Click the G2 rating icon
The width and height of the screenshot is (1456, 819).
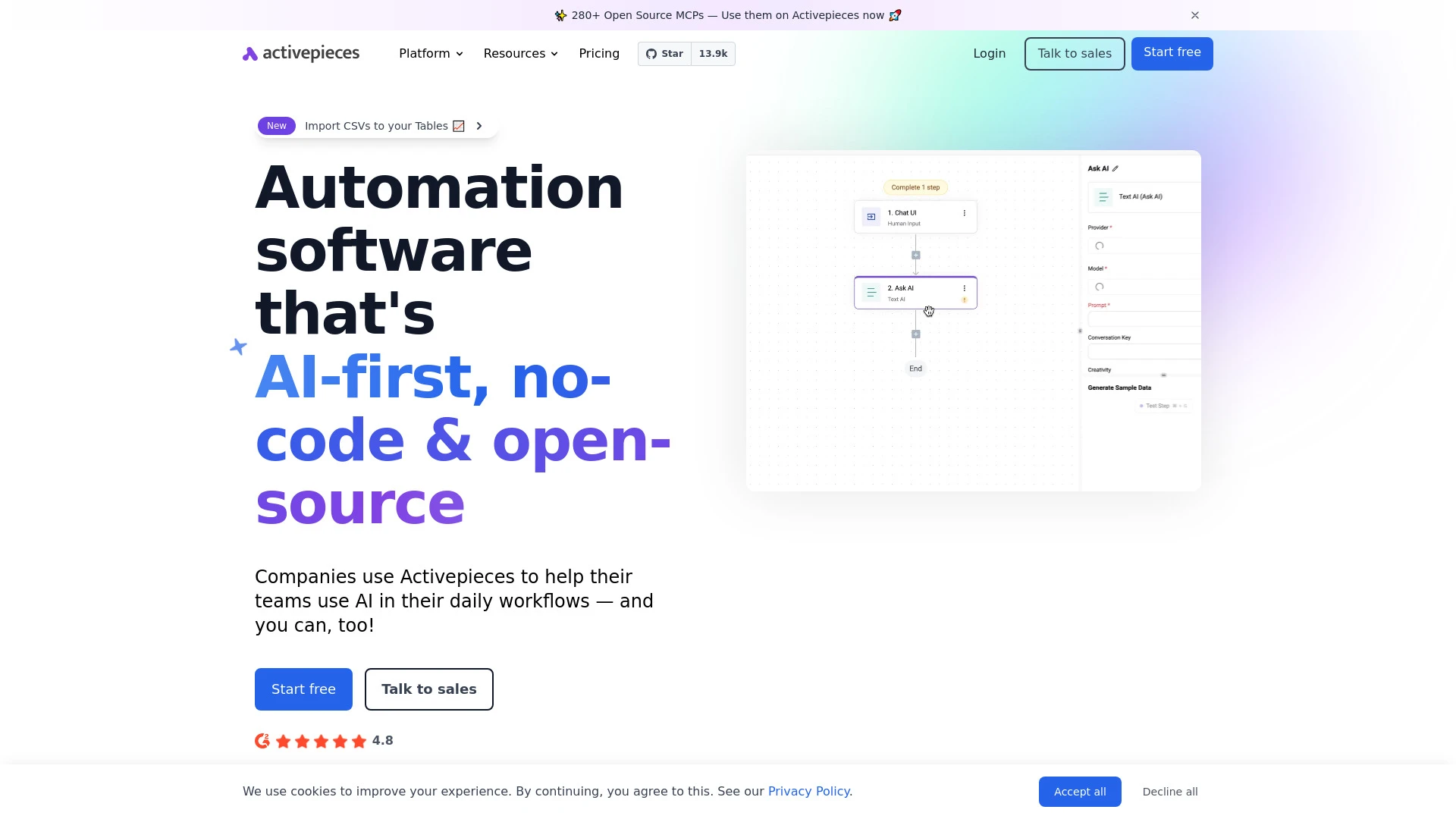point(262,740)
